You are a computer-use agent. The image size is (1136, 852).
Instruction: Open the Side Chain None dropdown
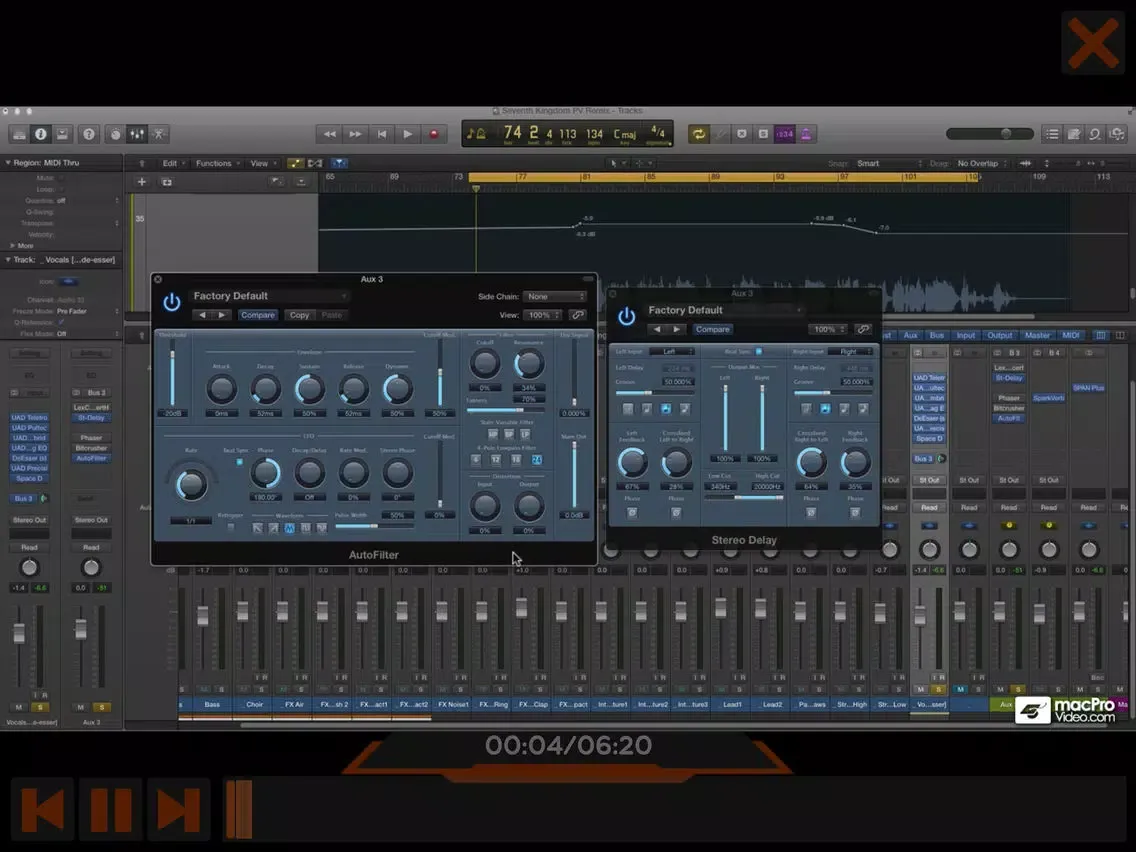click(x=554, y=296)
